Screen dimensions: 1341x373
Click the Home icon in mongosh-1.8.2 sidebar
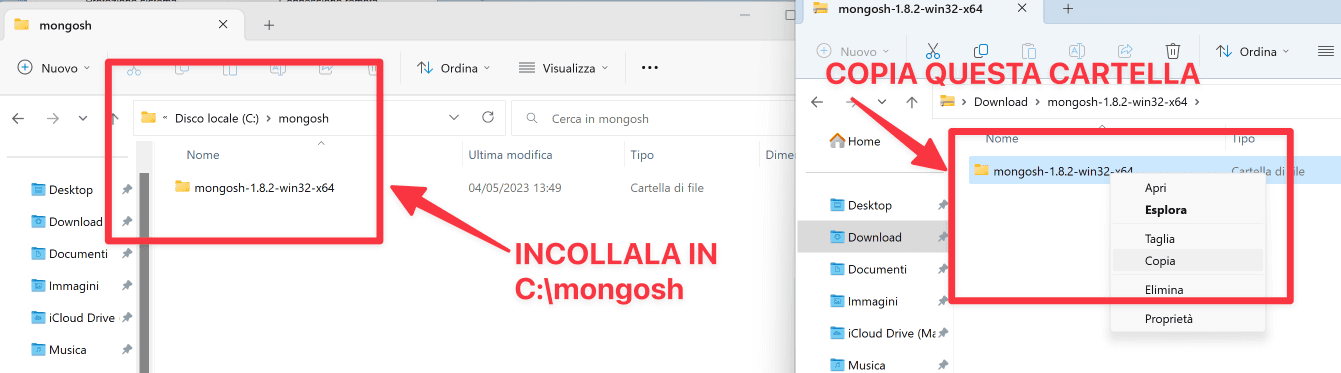point(838,141)
